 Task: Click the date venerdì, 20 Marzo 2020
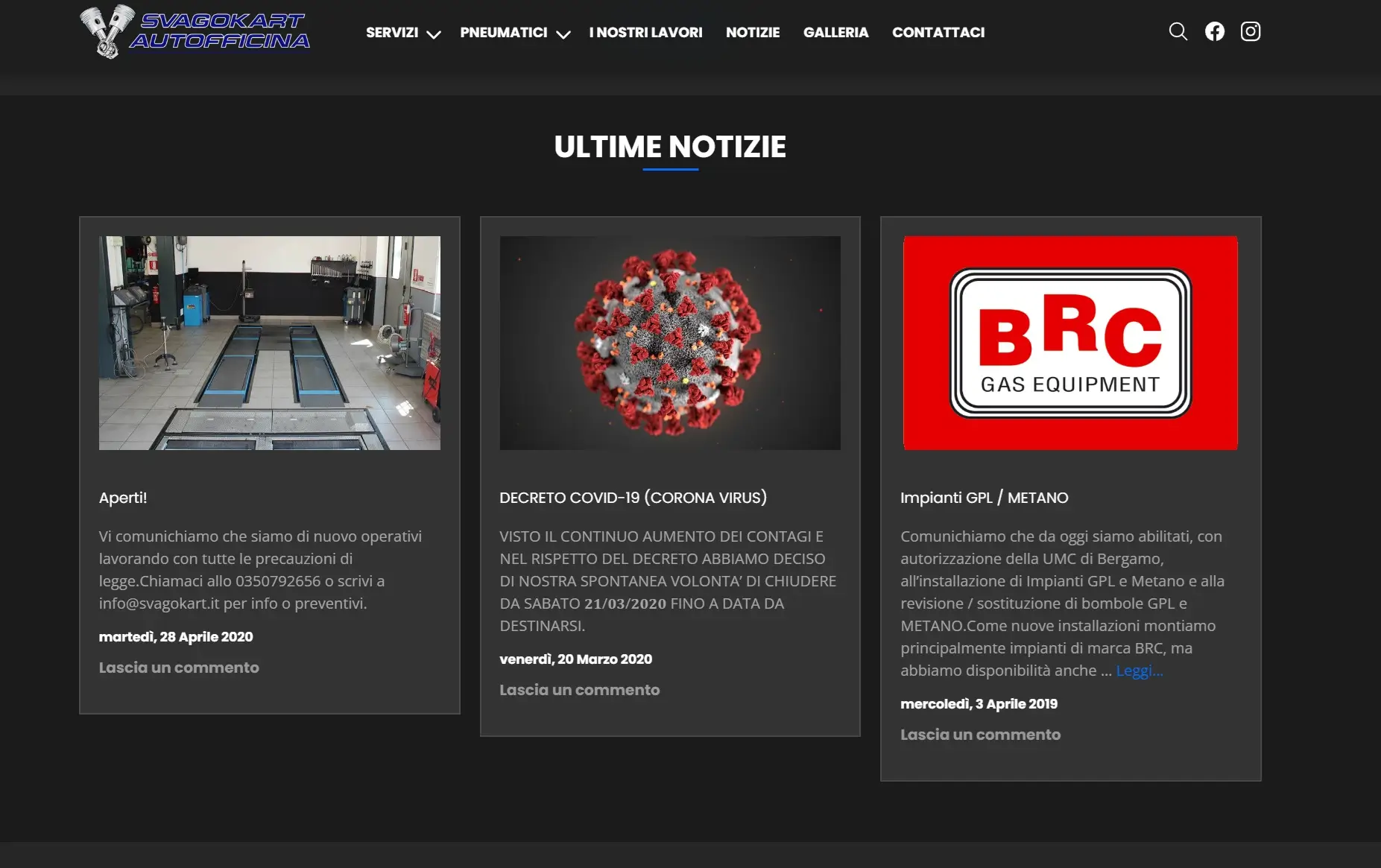(576, 659)
